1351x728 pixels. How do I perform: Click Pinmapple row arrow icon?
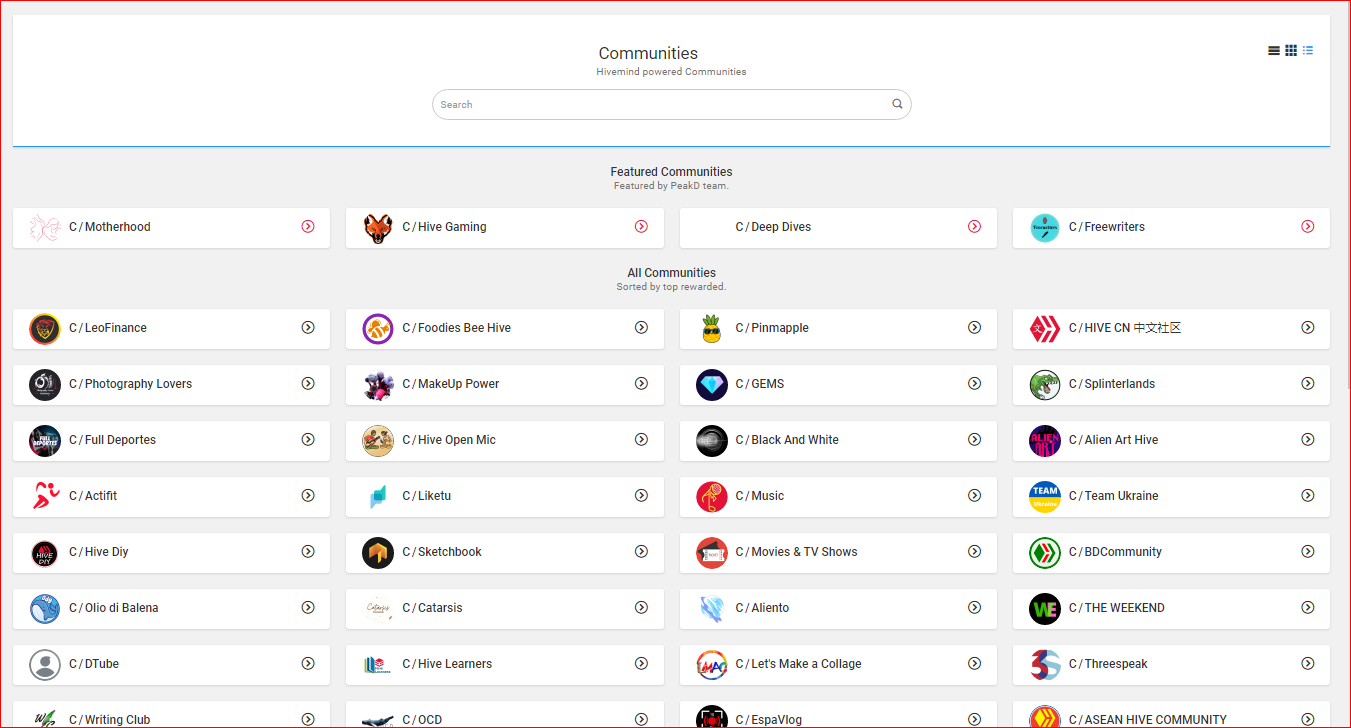(974, 328)
